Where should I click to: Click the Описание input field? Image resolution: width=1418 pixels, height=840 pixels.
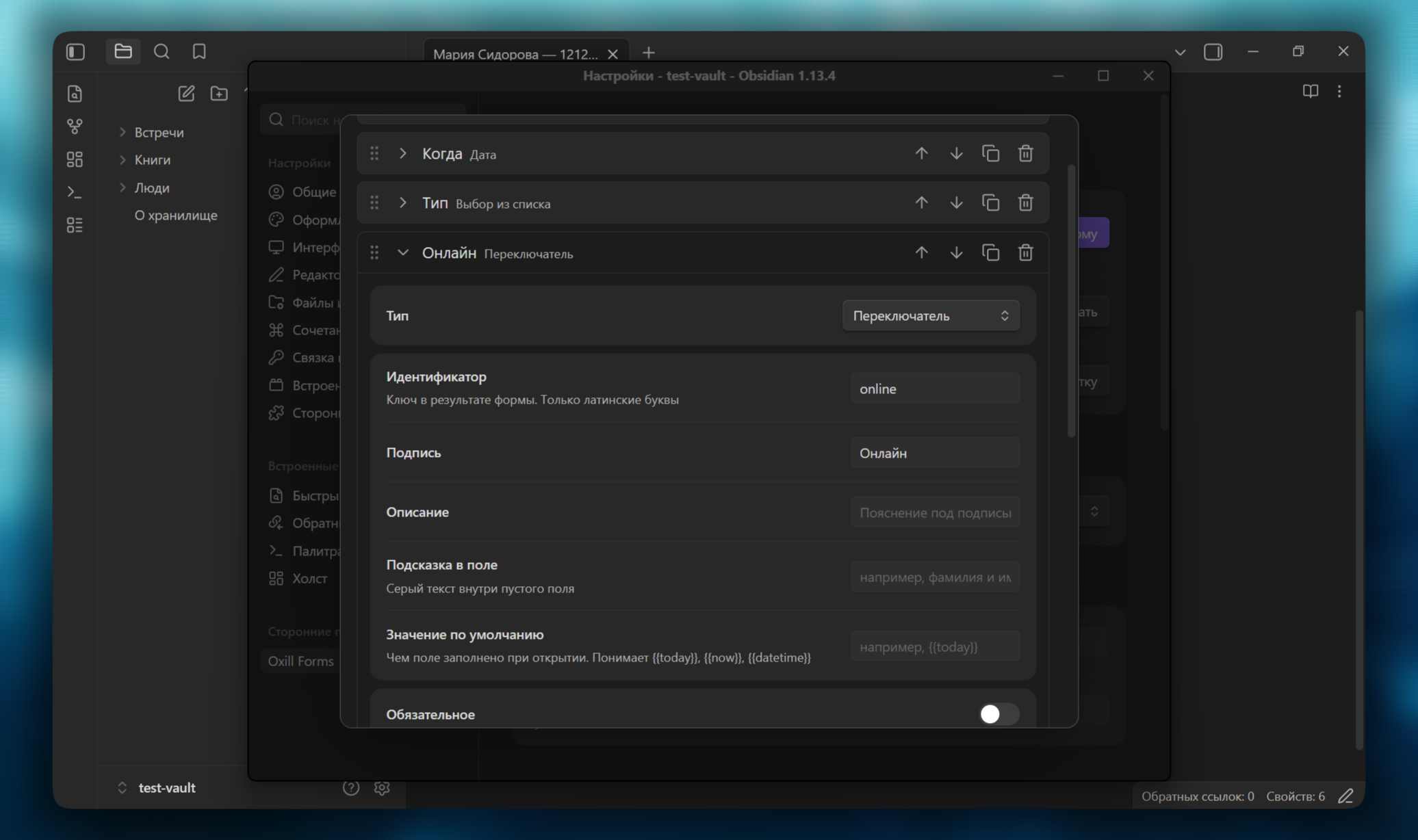(x=935, y=512)
